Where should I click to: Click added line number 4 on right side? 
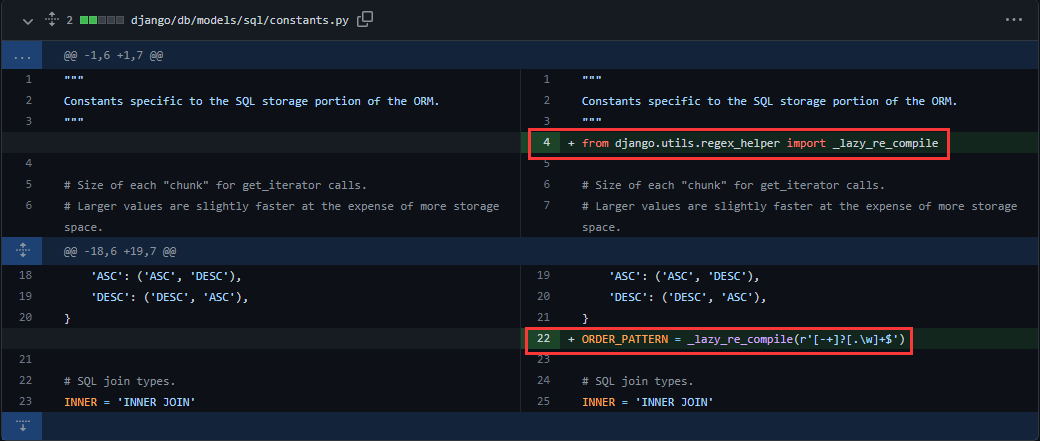pyautogui.click(x=547, y=143)
